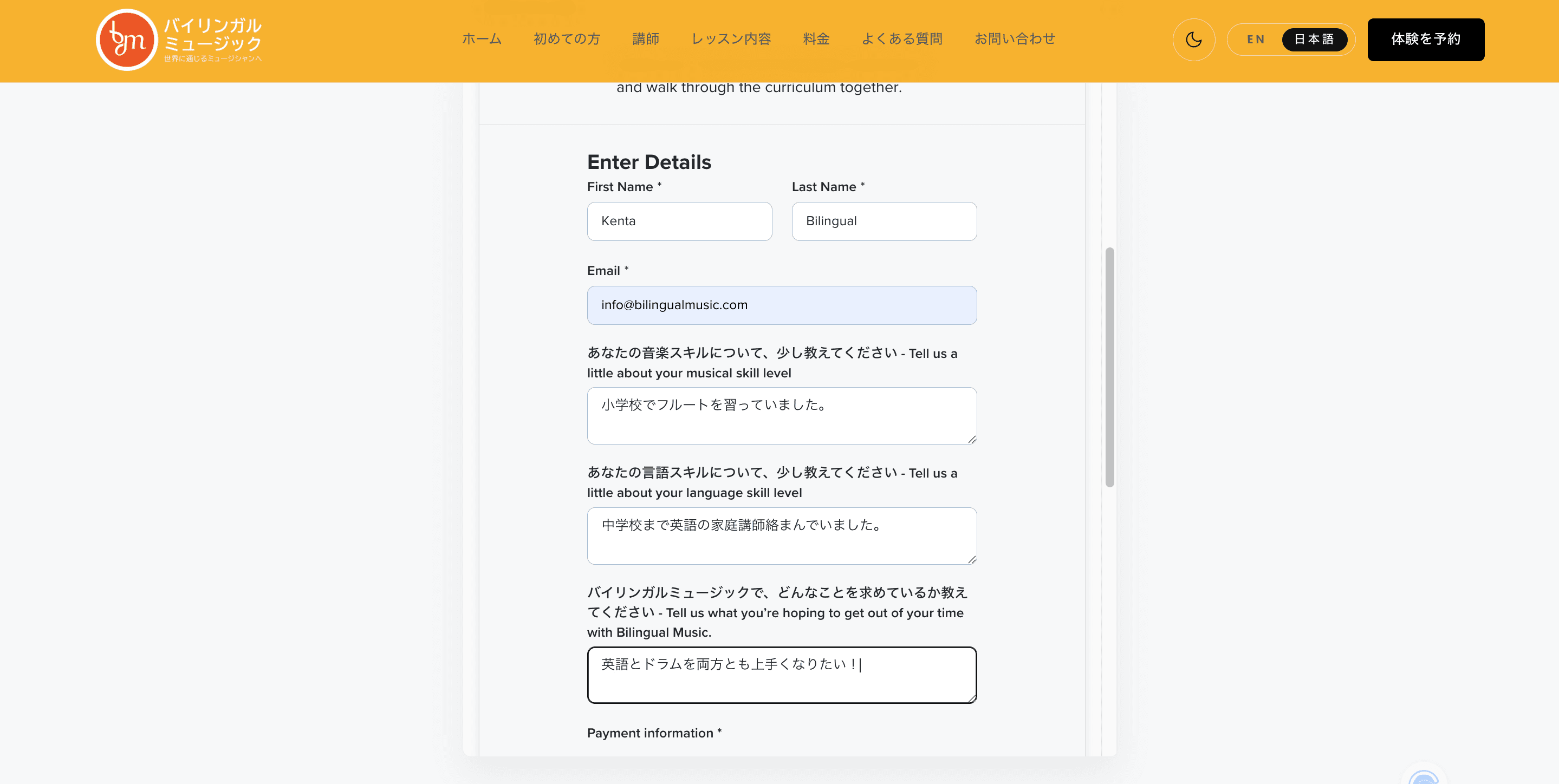Image resolution: width=1559 pixels, height=784 pixels.
Task: Select the Last Name input showing Bilingual
Action: [x=884, y=221]
